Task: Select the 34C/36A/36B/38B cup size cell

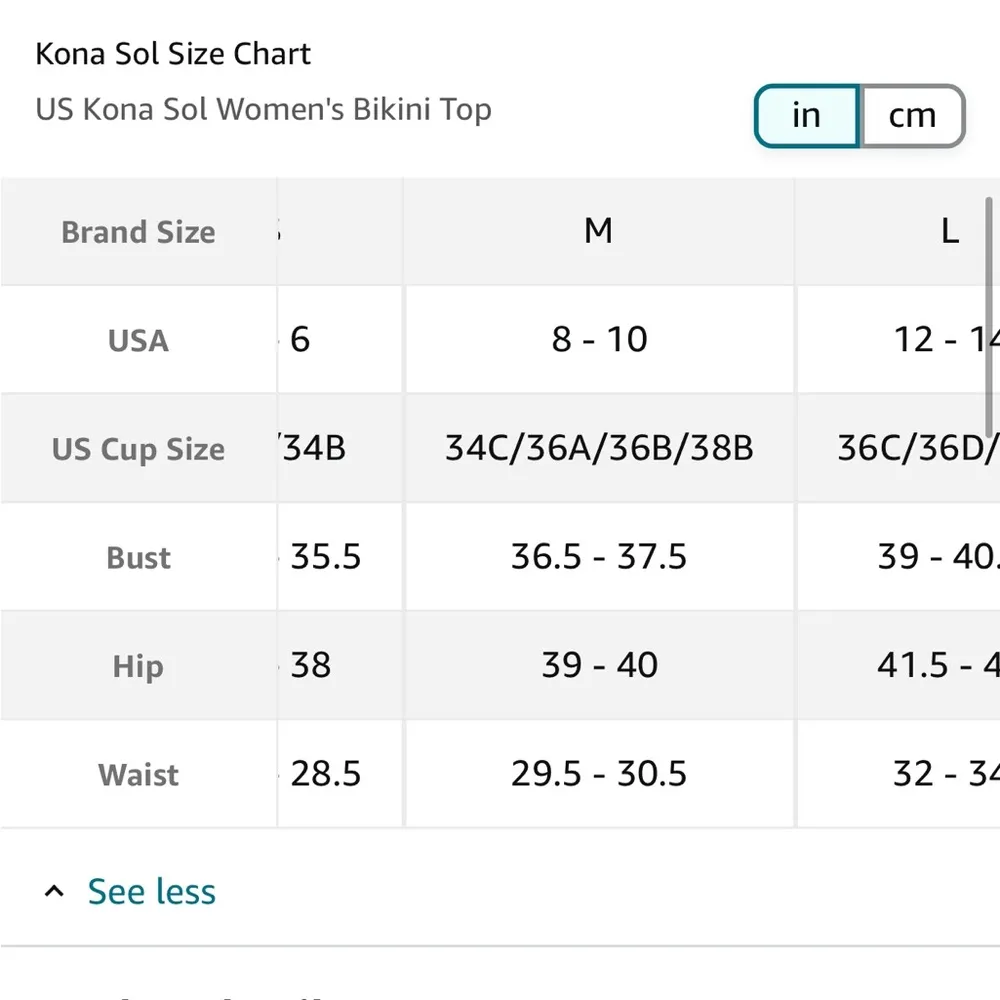Action: point(598,448)
